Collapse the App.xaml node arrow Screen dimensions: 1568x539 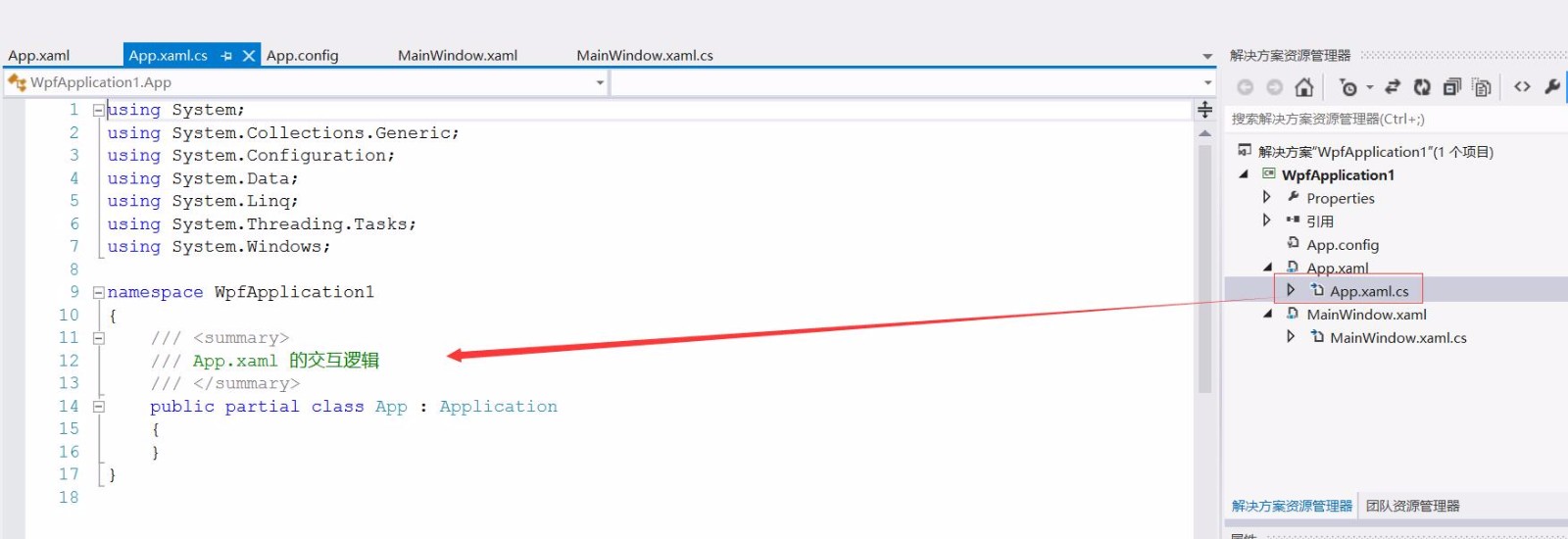pos(1267,267)
